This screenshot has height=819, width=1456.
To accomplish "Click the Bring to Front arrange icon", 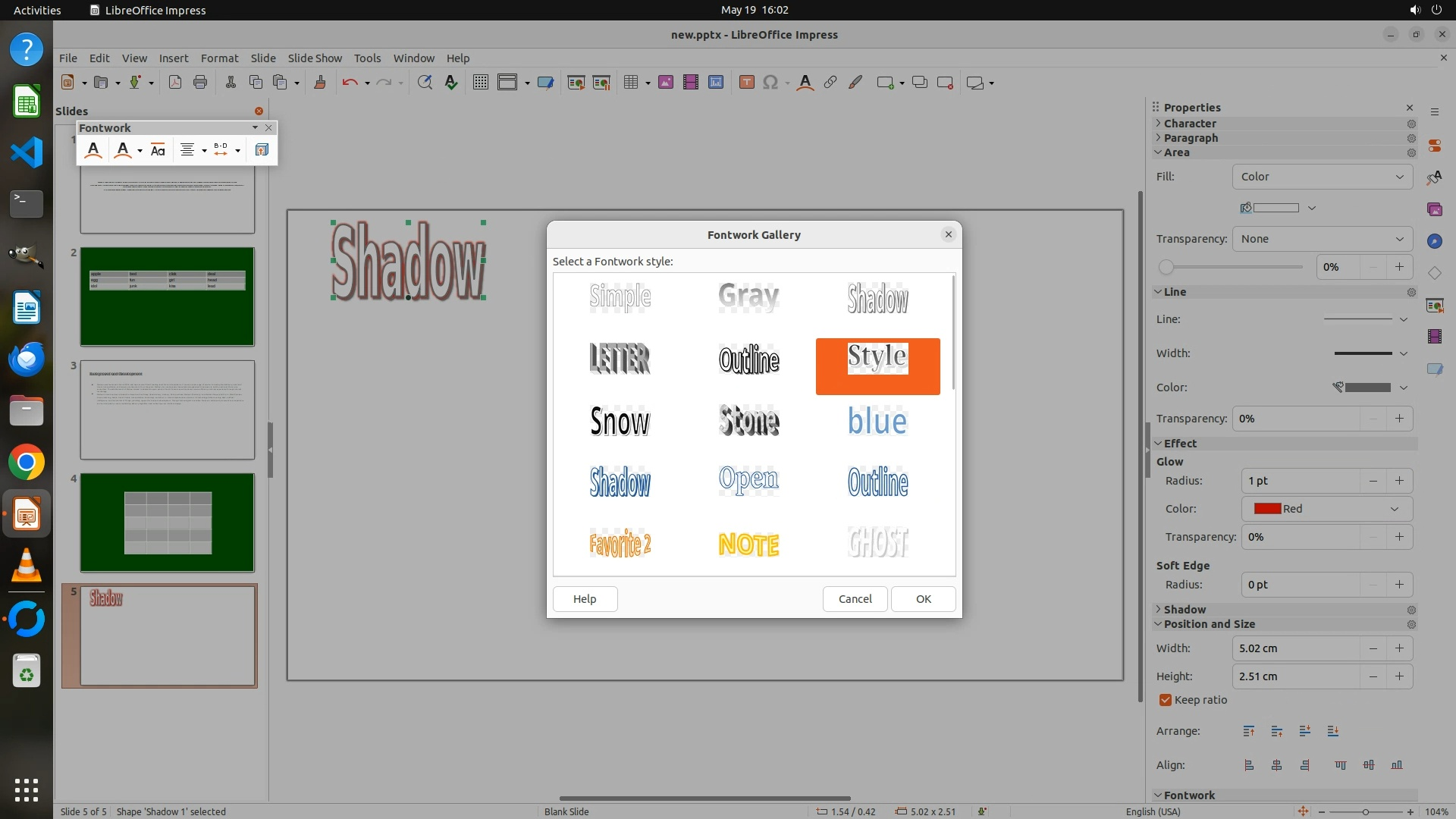I will tap(1248, 731).
